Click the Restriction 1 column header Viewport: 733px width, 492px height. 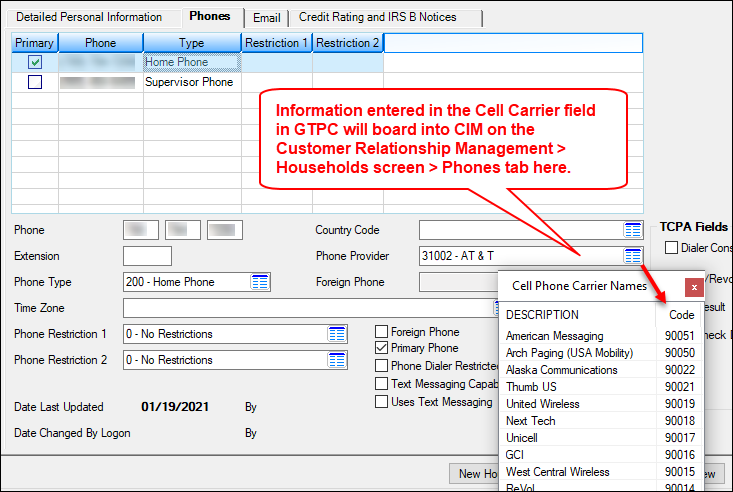tap(276, 43)
